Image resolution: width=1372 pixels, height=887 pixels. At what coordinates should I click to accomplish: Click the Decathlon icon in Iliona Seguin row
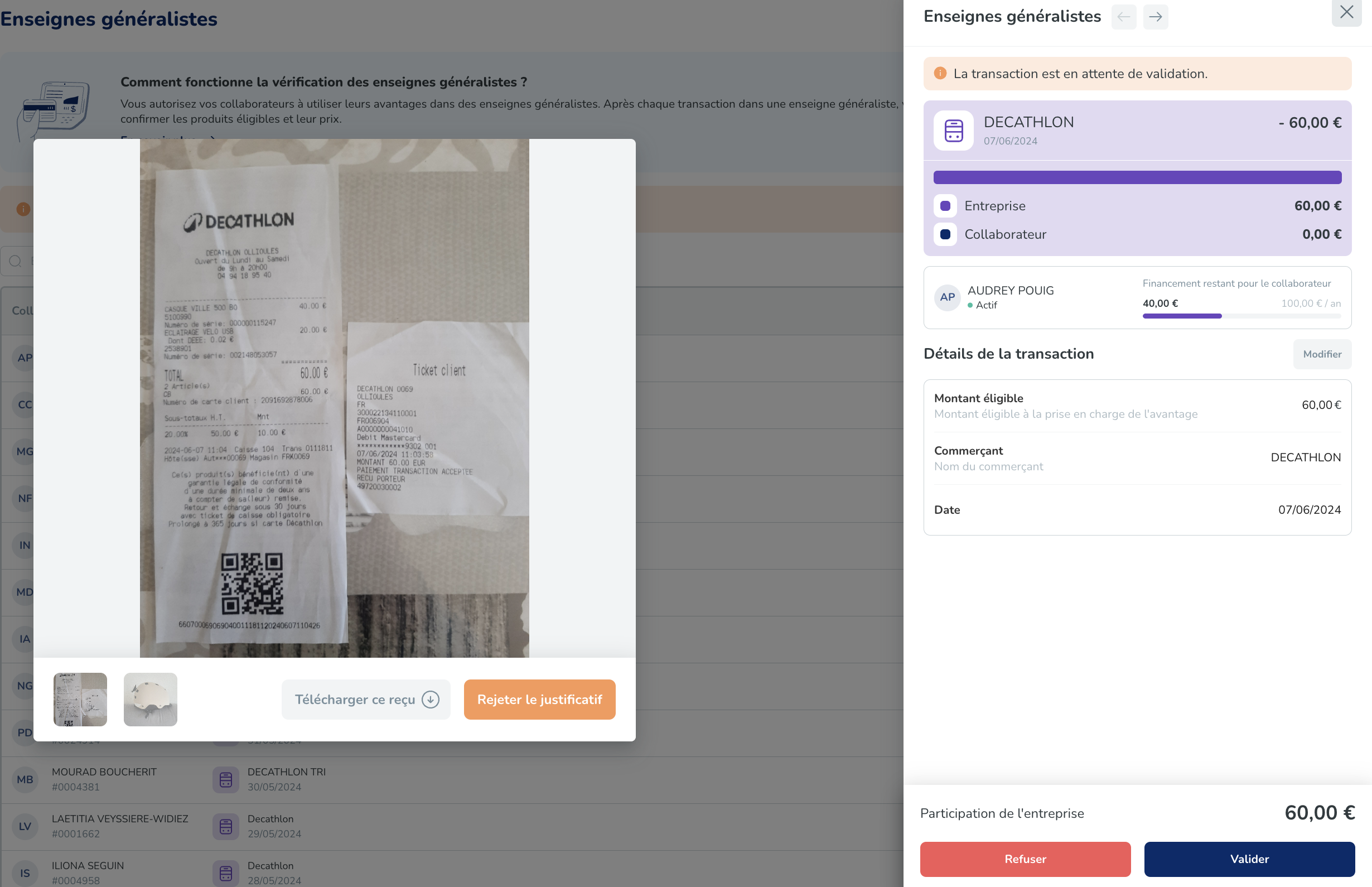pos(226,872)
